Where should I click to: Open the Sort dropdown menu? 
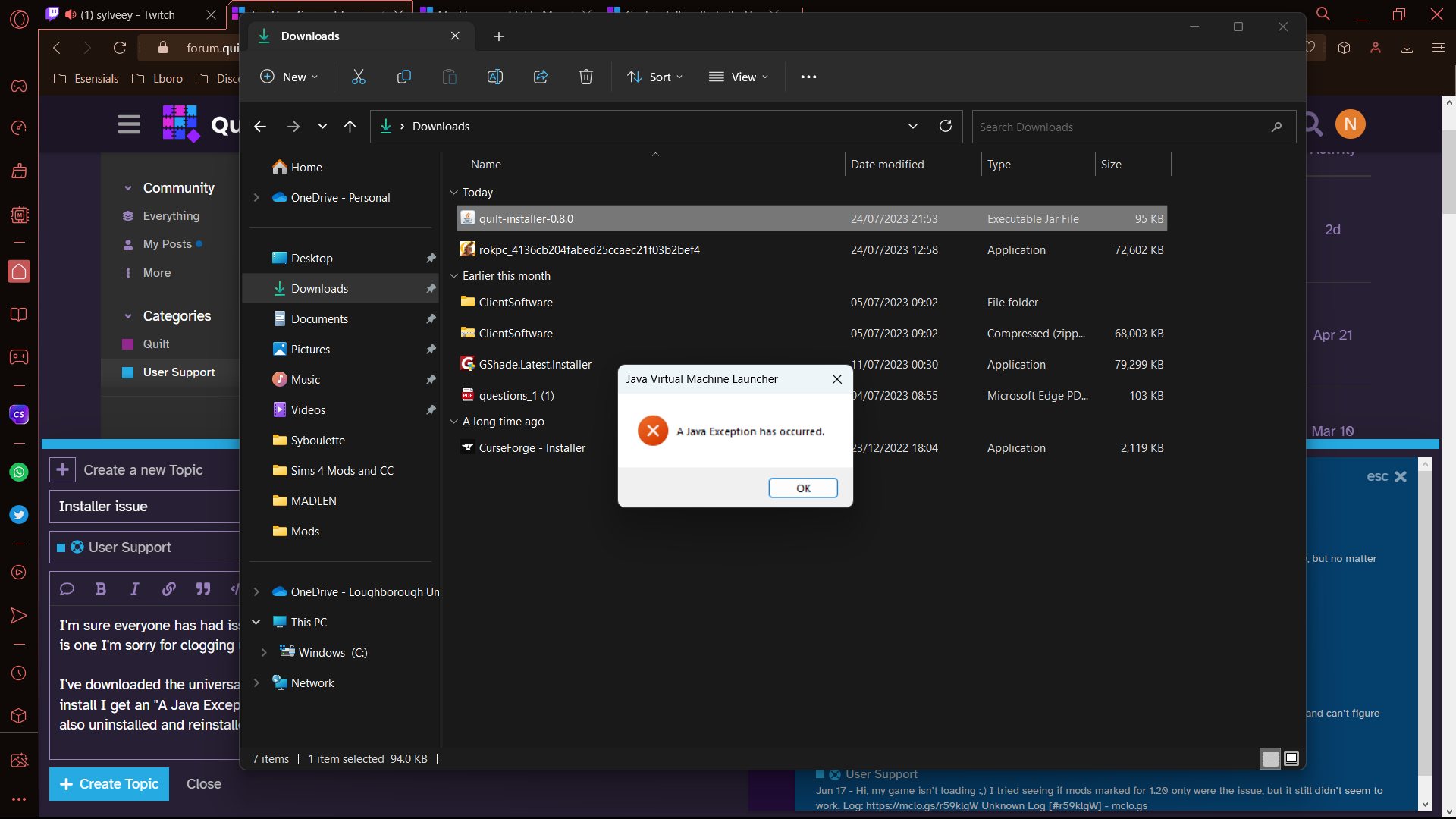655,77
